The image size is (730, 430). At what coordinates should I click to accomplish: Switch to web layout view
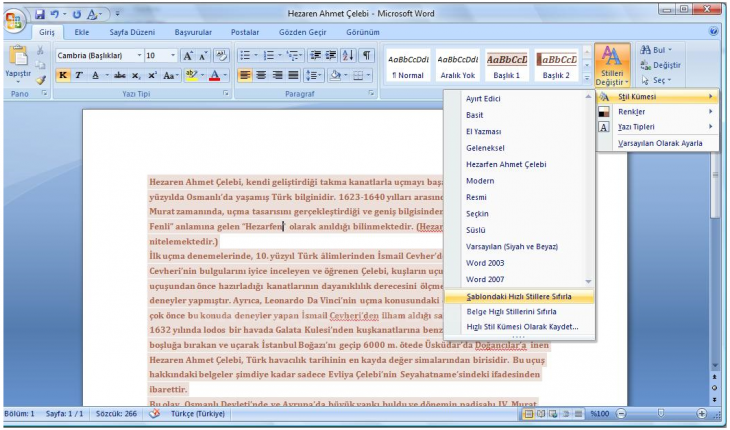click(x=553, y=413)
